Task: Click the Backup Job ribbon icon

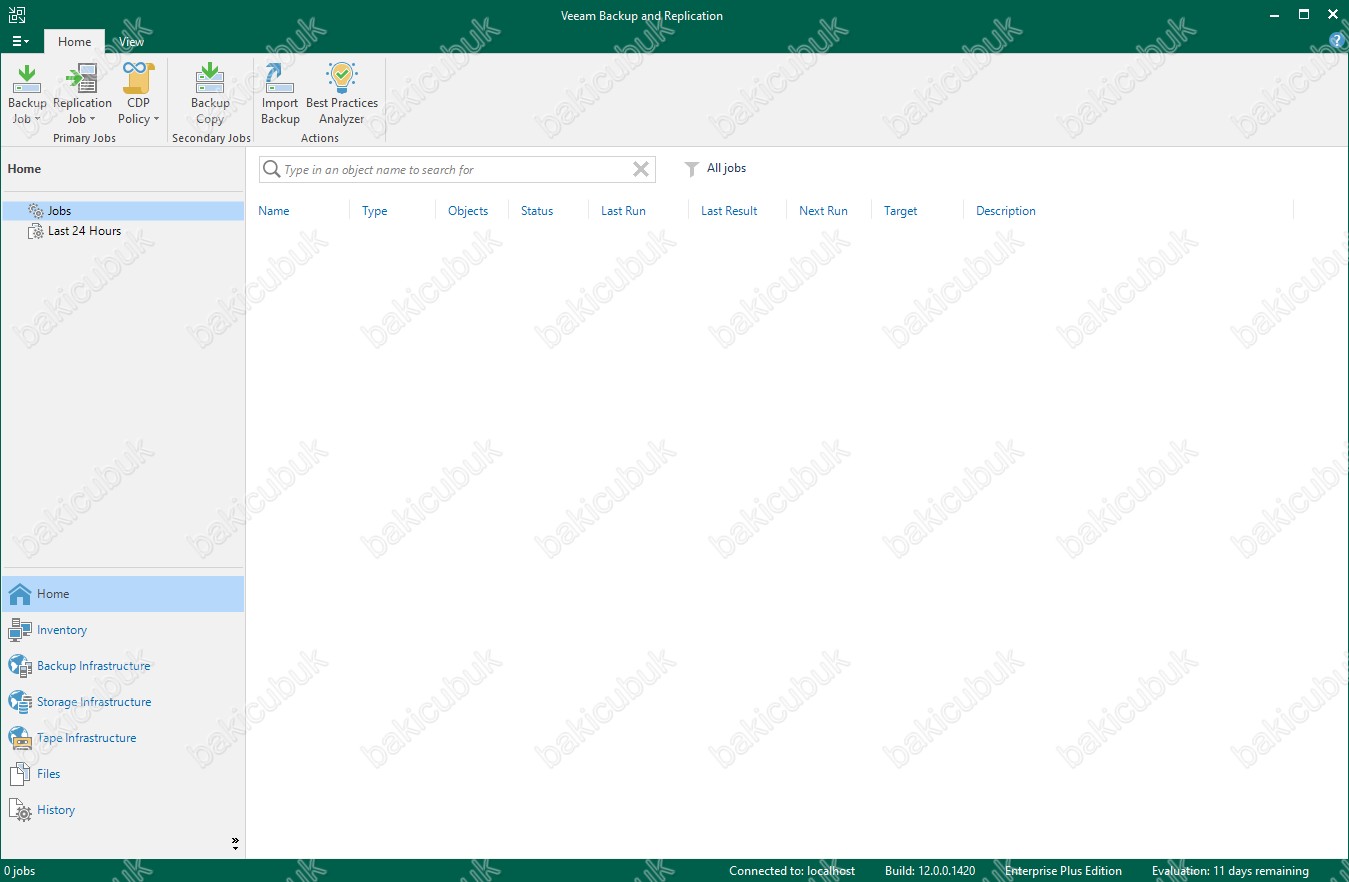Action: click(27, 78)
